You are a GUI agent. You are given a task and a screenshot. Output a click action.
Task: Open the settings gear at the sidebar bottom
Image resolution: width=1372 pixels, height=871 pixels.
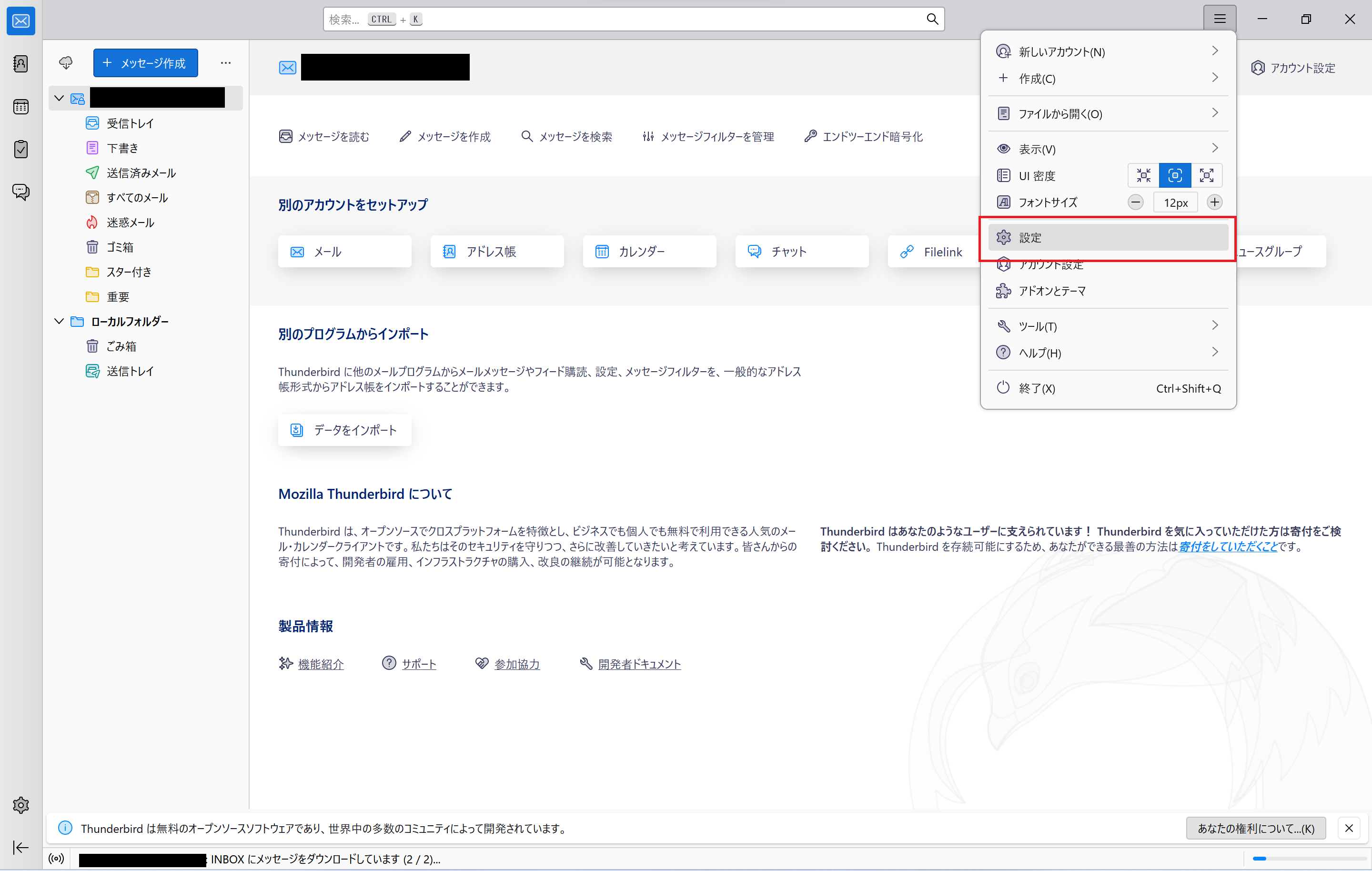click(21, 805)
